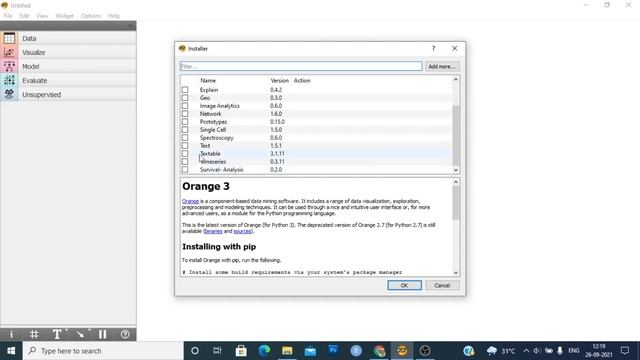This screenshot has height=360, width=640.
Task: Open File Explorer from taskbar
Action: click(287, 351)
